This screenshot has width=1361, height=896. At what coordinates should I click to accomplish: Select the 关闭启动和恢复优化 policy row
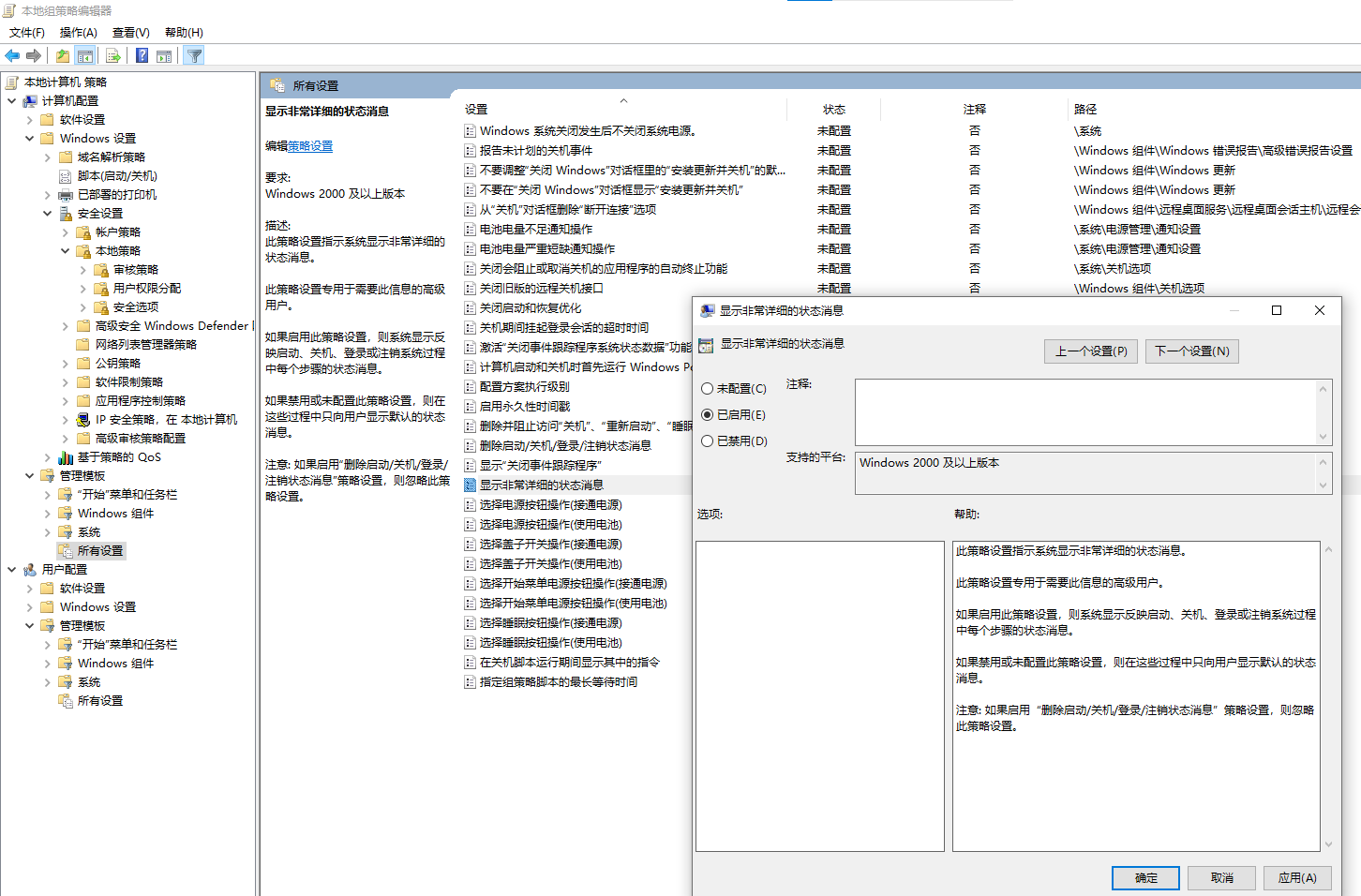(531, 308)
